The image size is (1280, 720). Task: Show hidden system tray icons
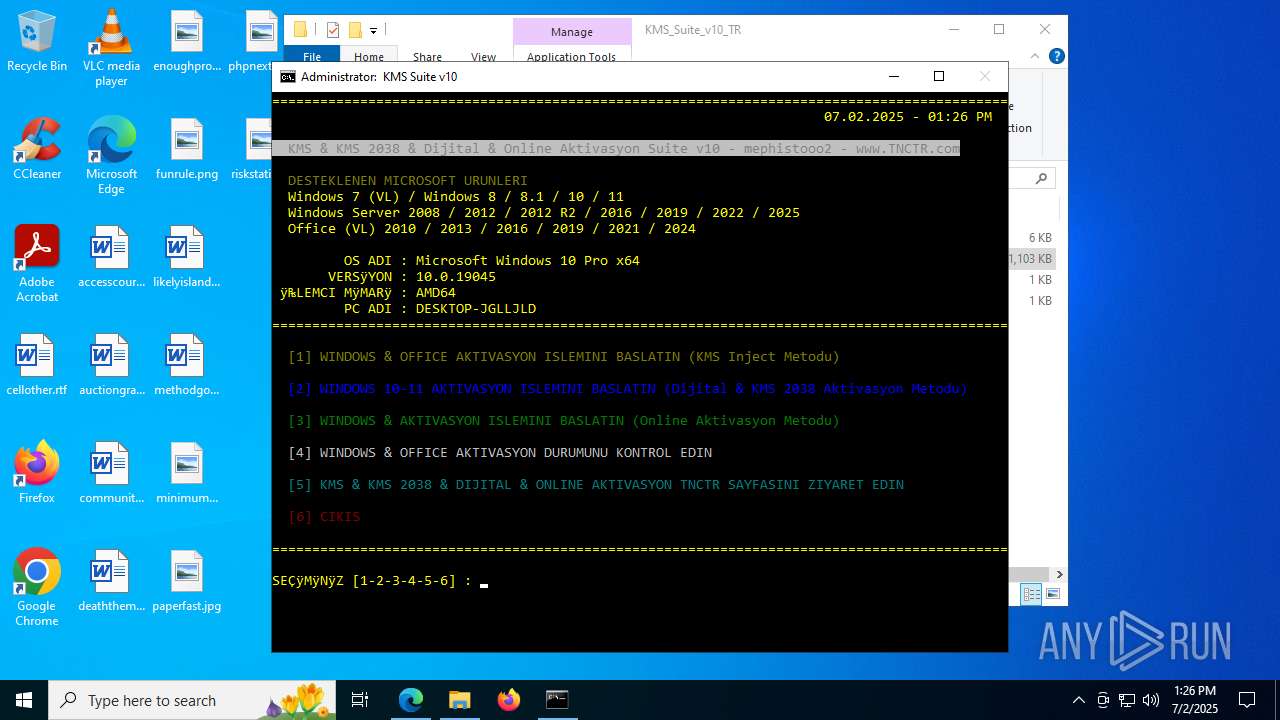(x=1078, y=700)
